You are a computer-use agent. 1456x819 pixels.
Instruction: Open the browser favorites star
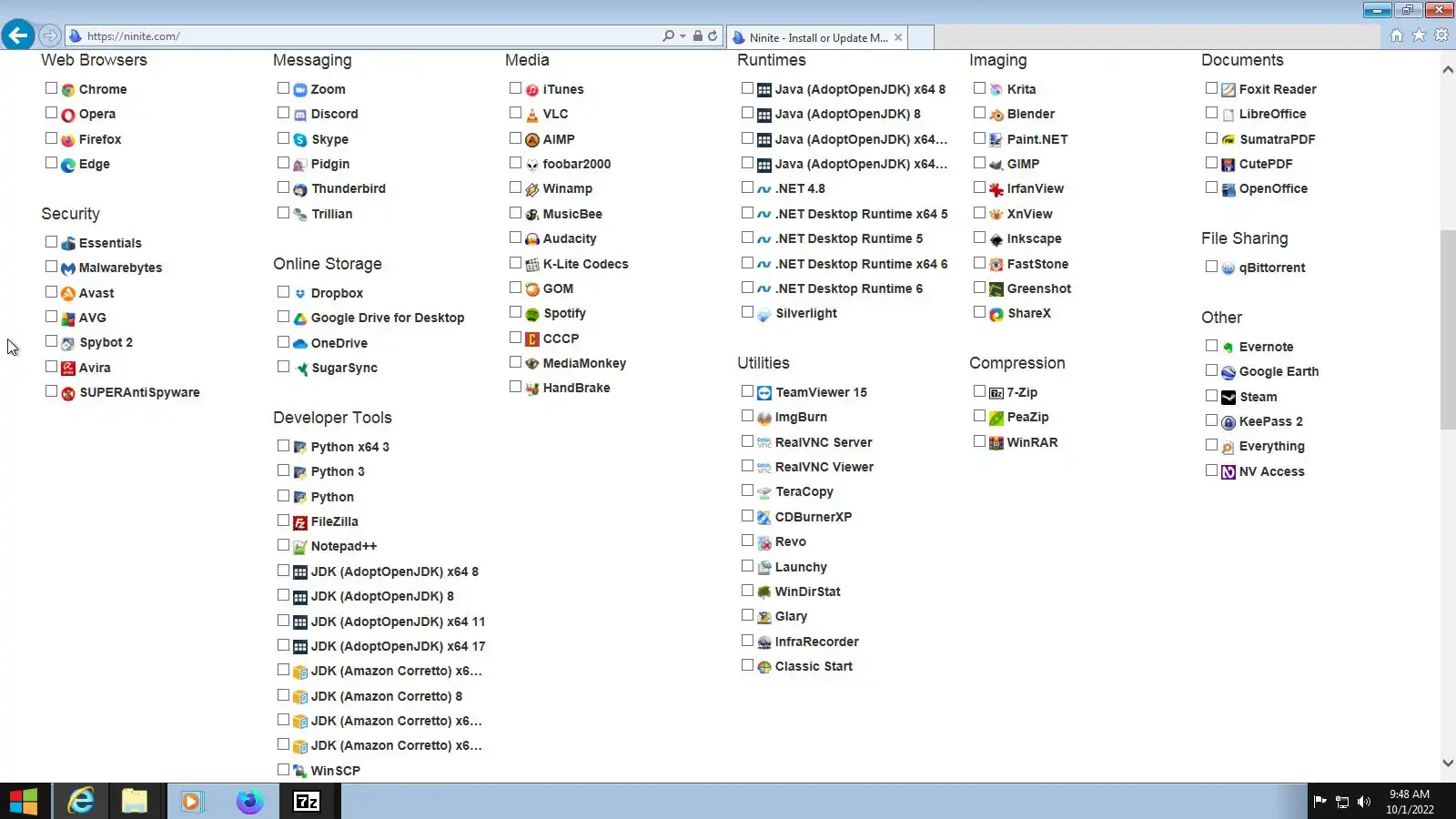[x=1419, y=35]
